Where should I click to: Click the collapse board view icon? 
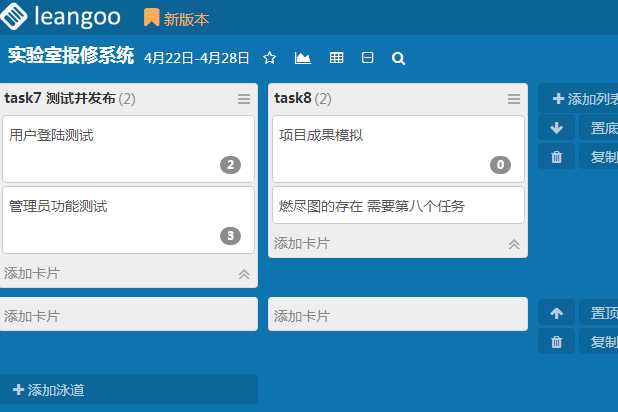pyautogui.click(x=367, y=58)
